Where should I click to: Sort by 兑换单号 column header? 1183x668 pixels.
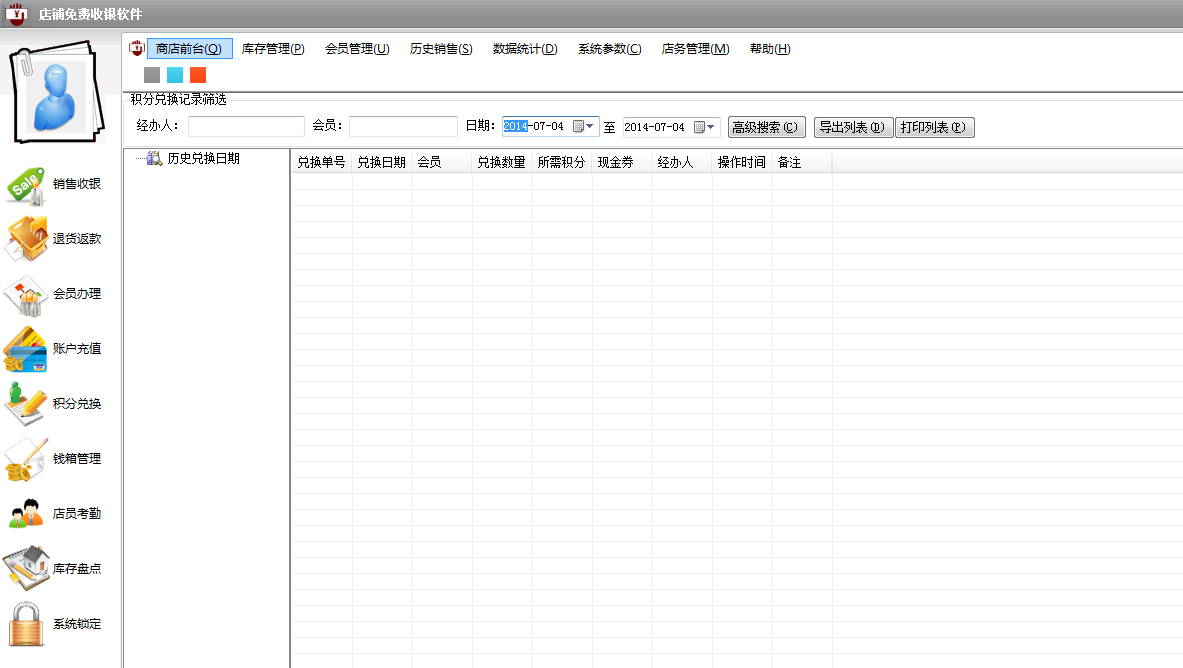click(x=321, y=162)
